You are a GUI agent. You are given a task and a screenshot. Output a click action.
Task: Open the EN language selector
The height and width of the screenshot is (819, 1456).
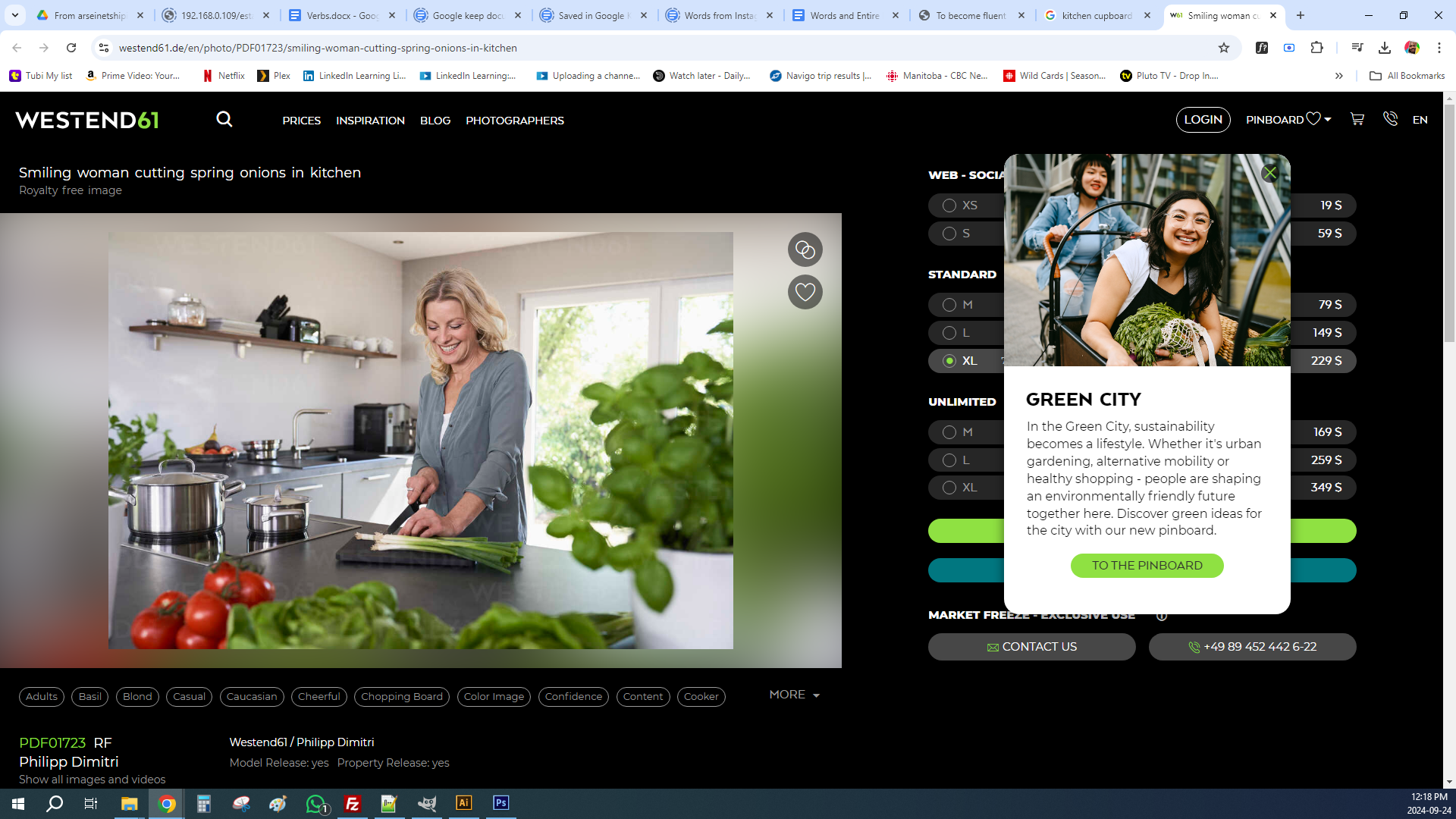(x=1420, y=120)
